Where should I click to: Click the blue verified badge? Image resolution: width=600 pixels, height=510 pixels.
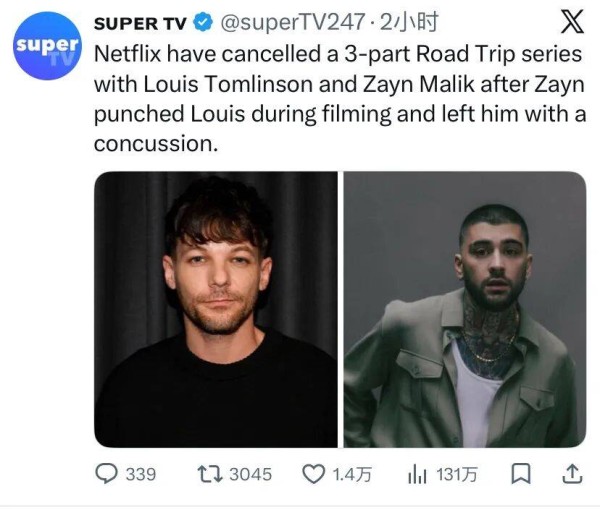200,21
